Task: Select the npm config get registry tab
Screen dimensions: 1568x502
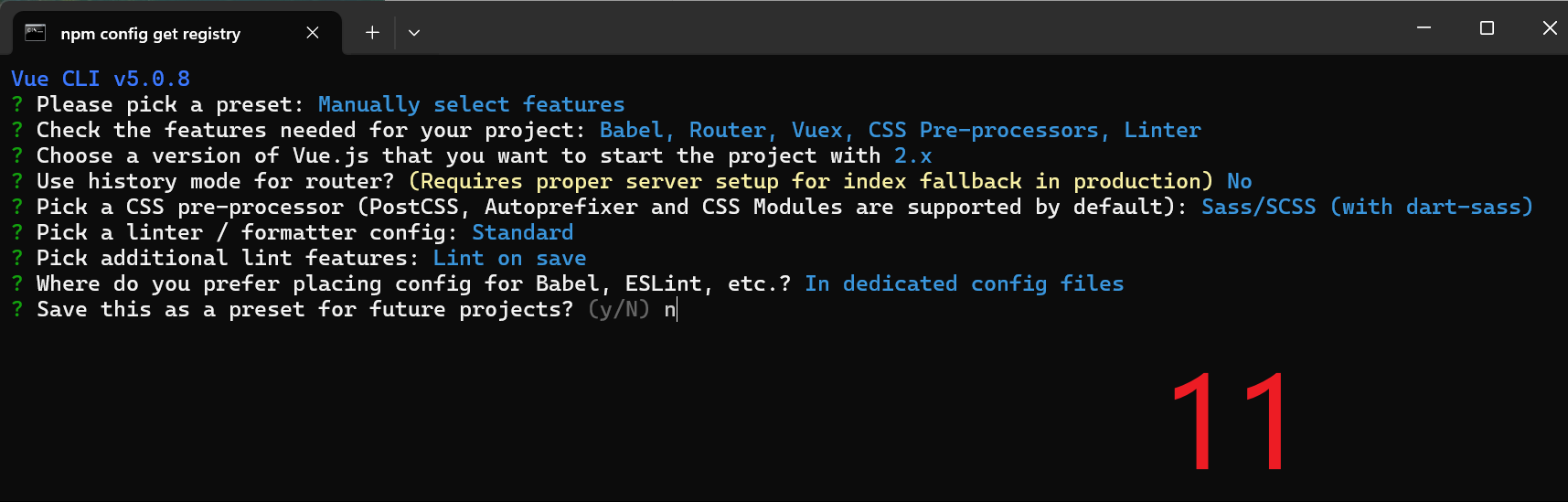Action: [x=151, y=34]
